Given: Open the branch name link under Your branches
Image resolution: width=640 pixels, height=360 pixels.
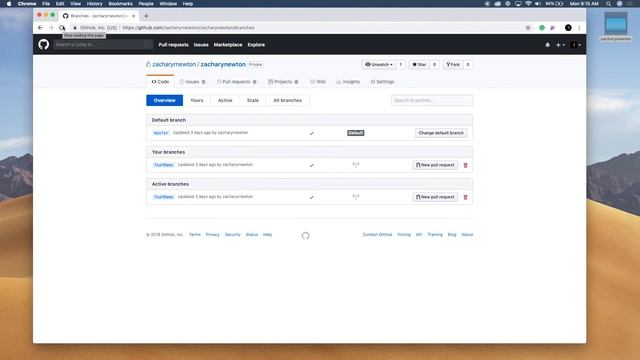Looking at the screenshot, I should pyautogui.click(x=164, y=165).
